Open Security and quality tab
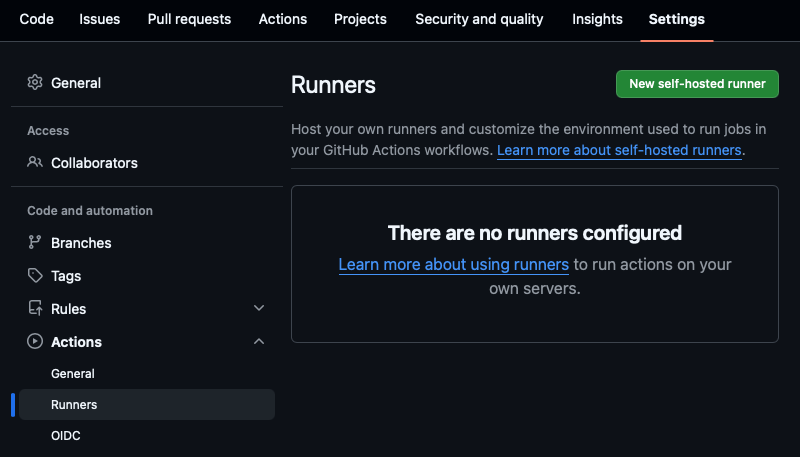The image size is (800, 457). 479,19
